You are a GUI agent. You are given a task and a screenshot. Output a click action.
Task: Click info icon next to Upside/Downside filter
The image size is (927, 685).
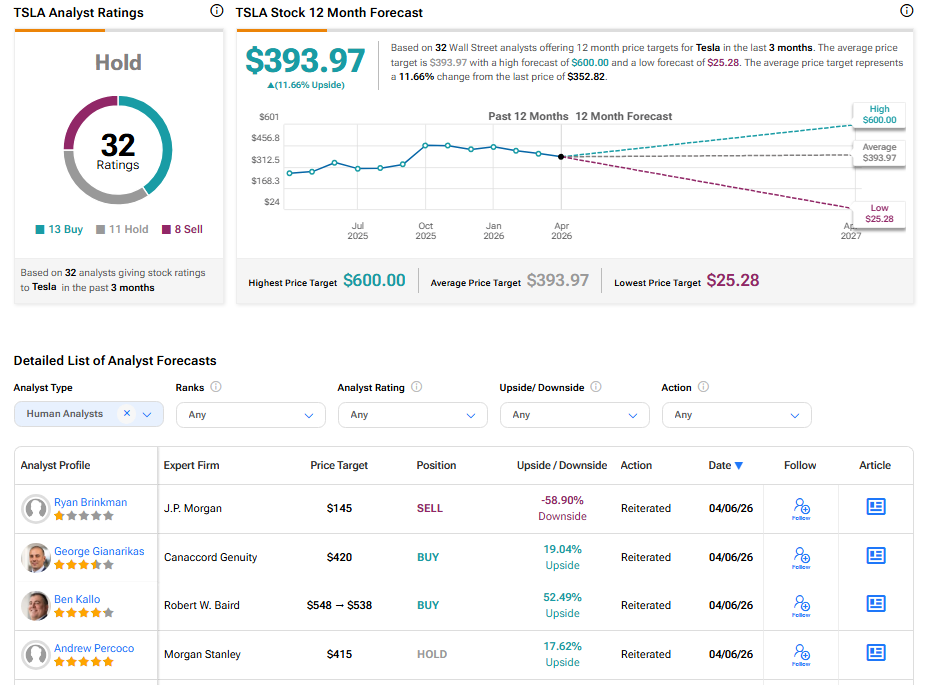click(596, 387)
